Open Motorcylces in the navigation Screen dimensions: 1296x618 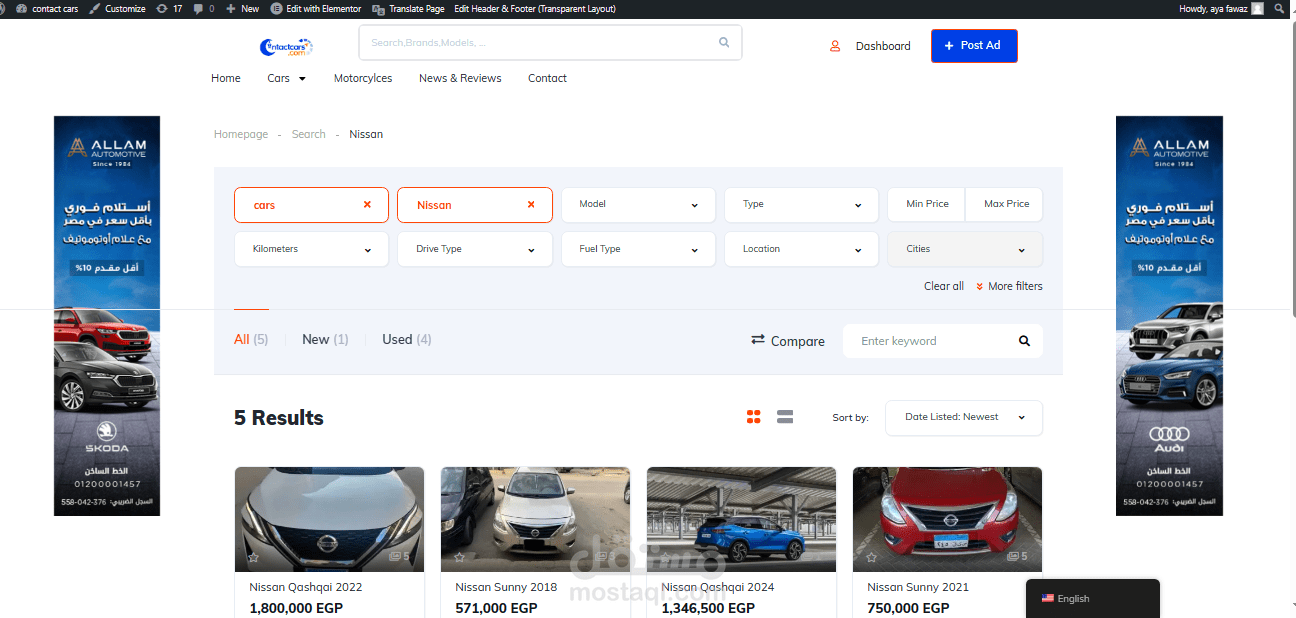pyautogui.click(x=363, y=78)
